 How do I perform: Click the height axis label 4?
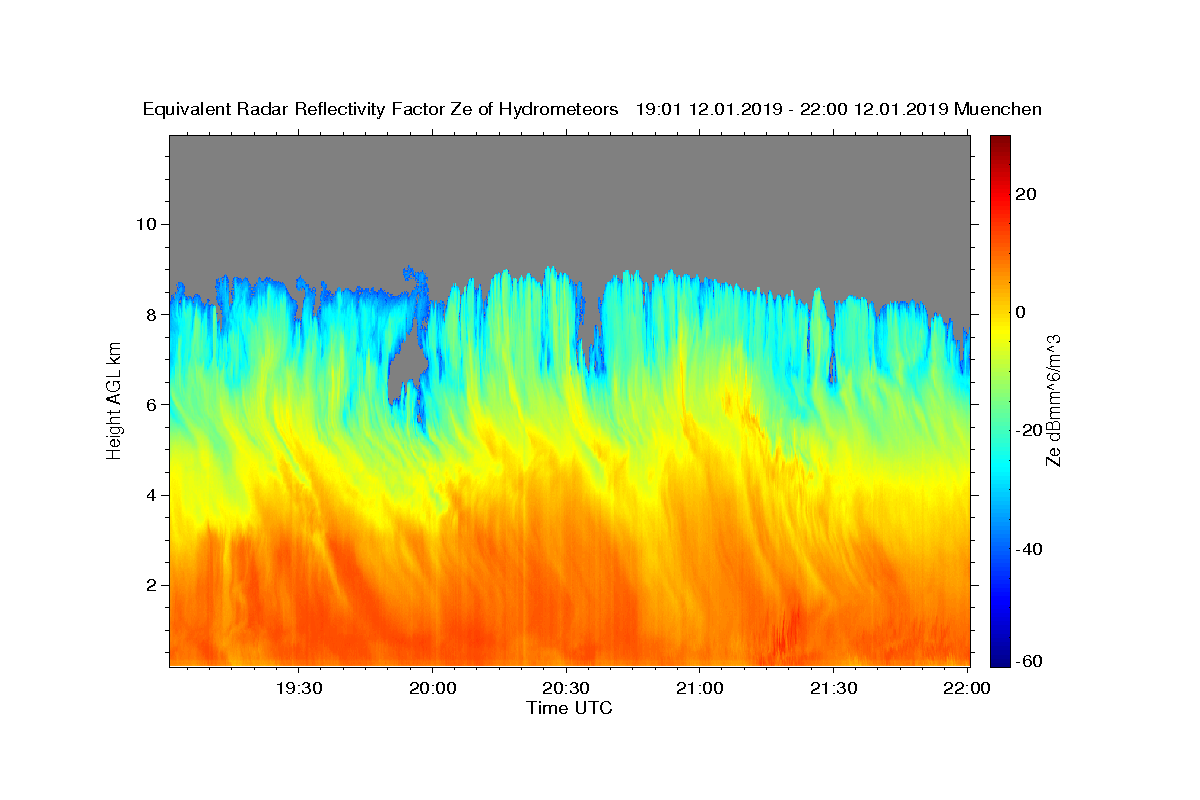tap(153, 494)
